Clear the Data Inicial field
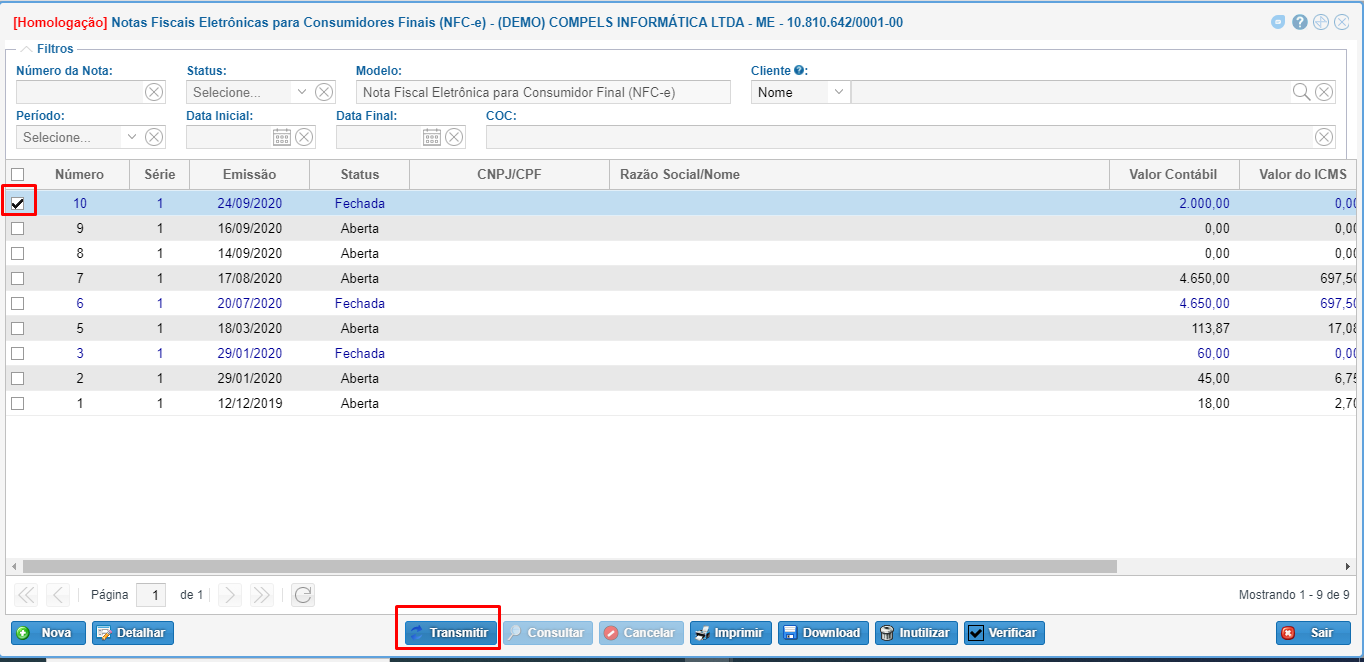 (x=304, y=137)
